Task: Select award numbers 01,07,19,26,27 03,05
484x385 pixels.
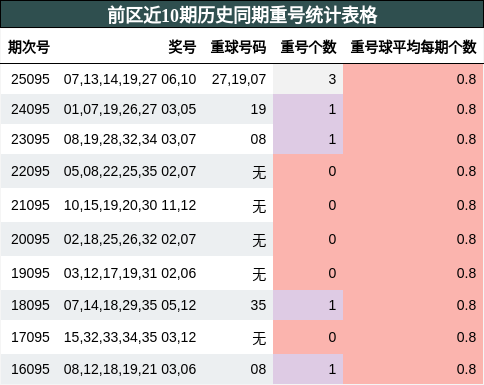Action: 130,109
